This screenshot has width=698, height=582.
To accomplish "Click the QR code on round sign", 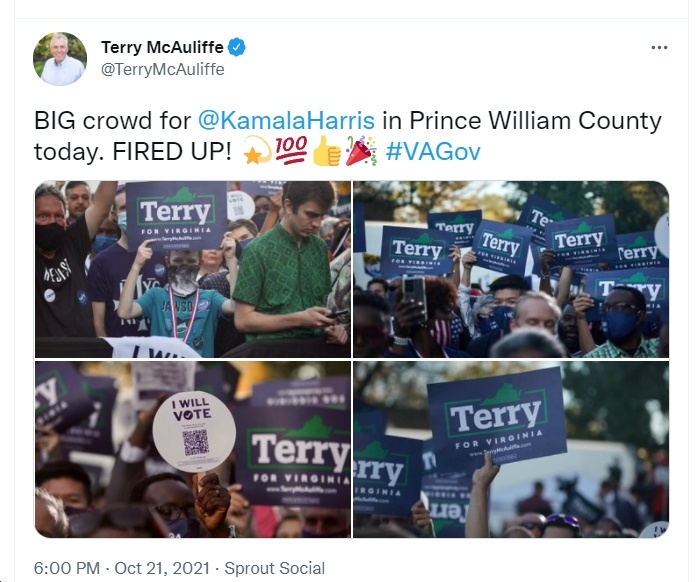I will [196, 442].
